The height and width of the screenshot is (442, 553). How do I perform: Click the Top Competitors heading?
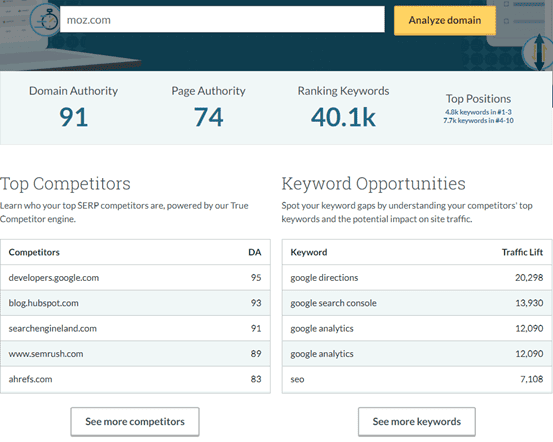[65, 184]
